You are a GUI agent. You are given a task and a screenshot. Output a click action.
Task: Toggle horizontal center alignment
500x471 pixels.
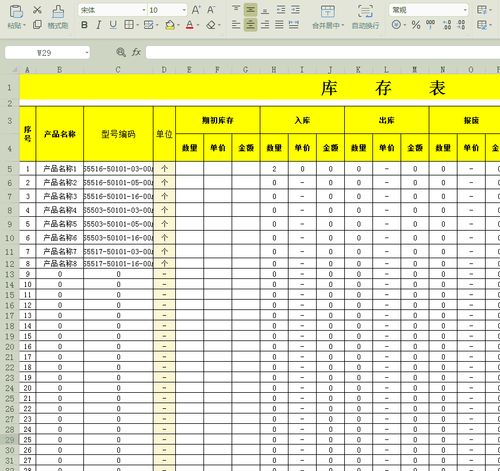(250, 25)
